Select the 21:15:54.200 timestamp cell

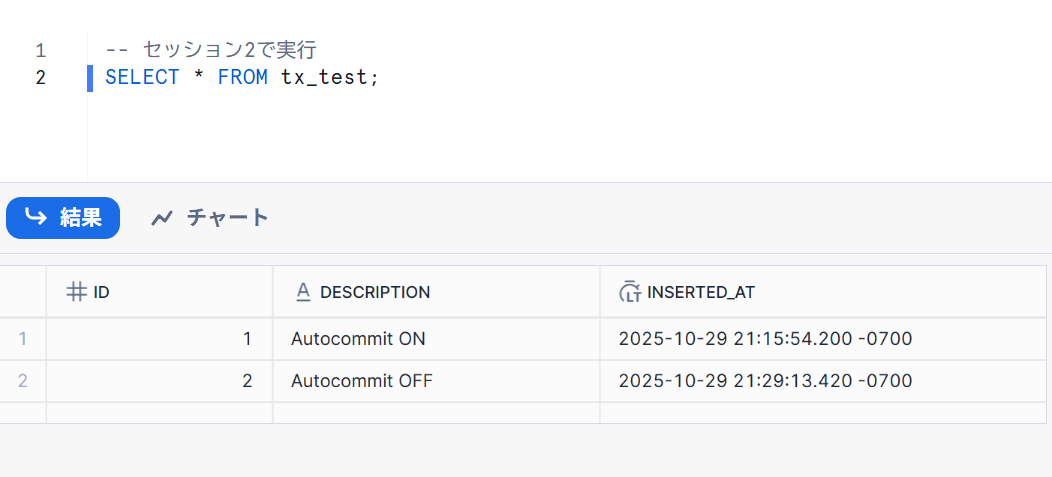765,339
